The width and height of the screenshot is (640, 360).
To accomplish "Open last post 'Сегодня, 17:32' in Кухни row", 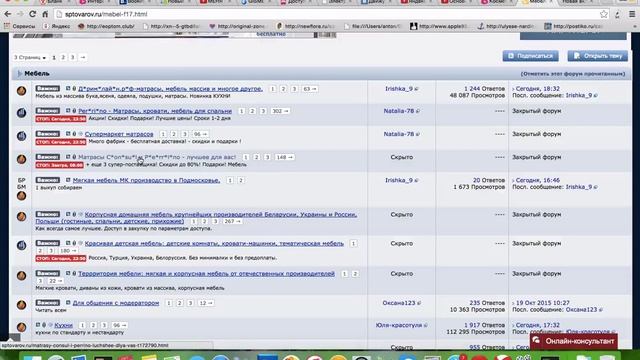I will 538,325.
